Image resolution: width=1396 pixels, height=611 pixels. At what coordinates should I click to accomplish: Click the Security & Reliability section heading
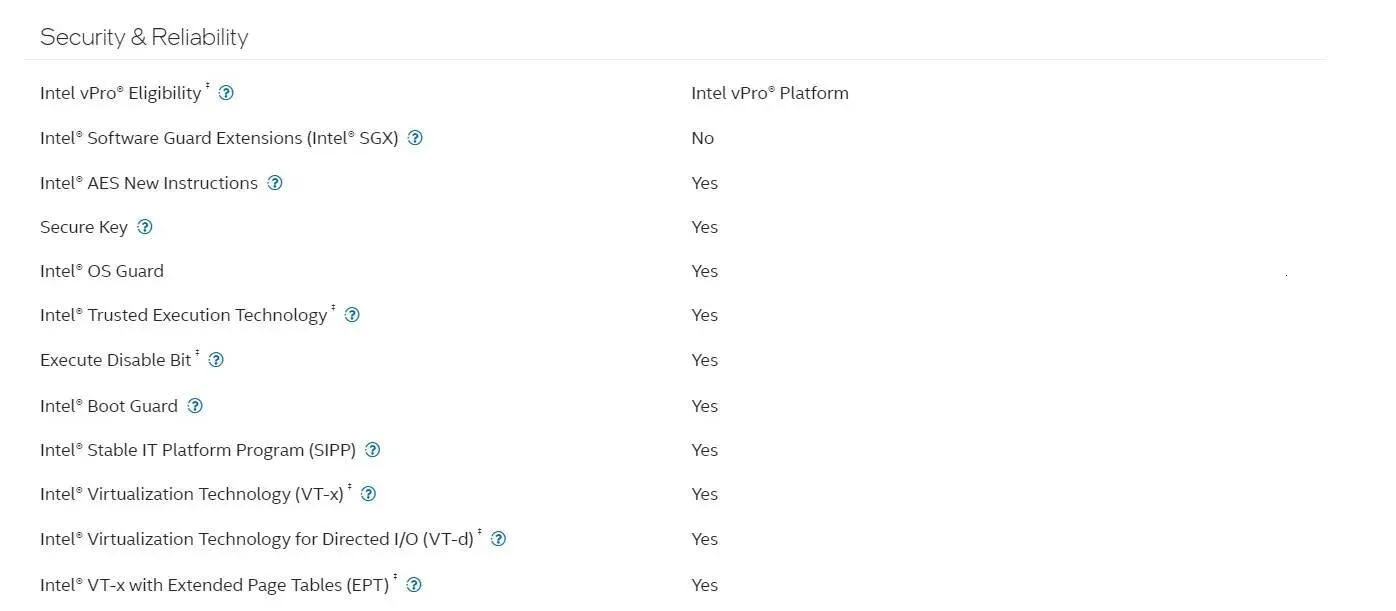pos(144,37)
